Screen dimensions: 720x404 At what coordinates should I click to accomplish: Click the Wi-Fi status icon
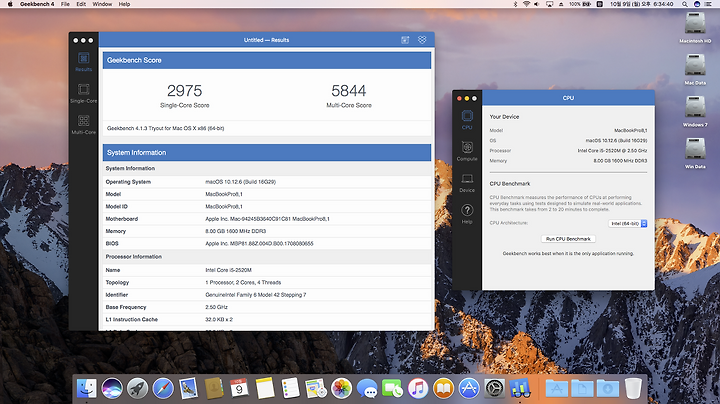pyautogui.click(x=526, y=4)
